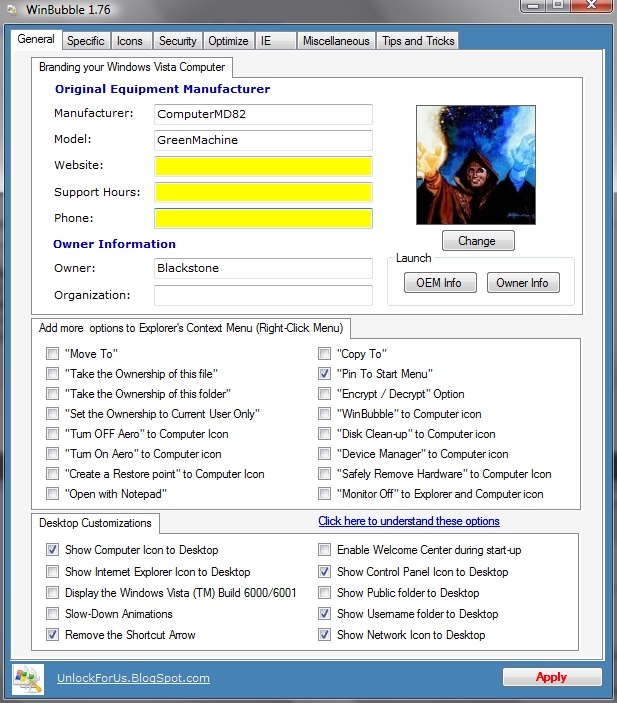This screenshot has height=703, width=617.
Task: Click the wizard OEM logo picture
Action: click(x=476, y=165)
